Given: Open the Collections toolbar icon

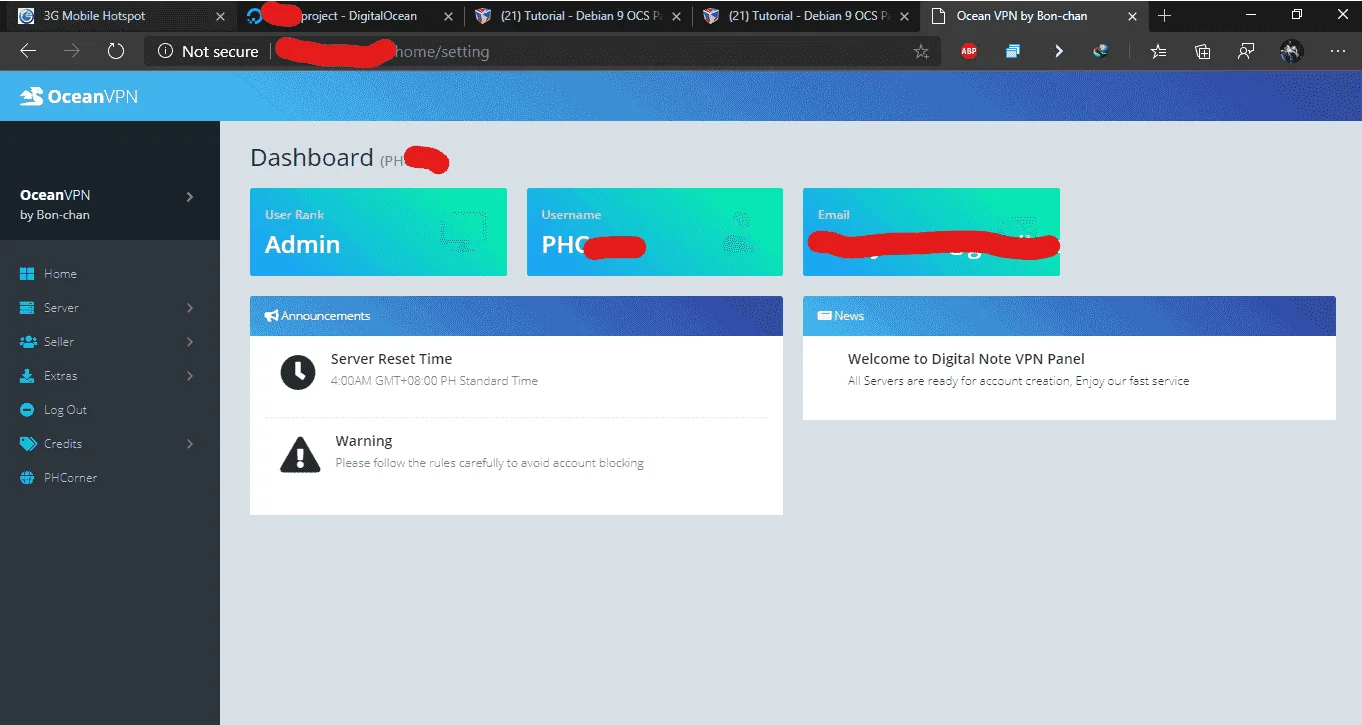Looking at the screenshot, I should 1203,51.
